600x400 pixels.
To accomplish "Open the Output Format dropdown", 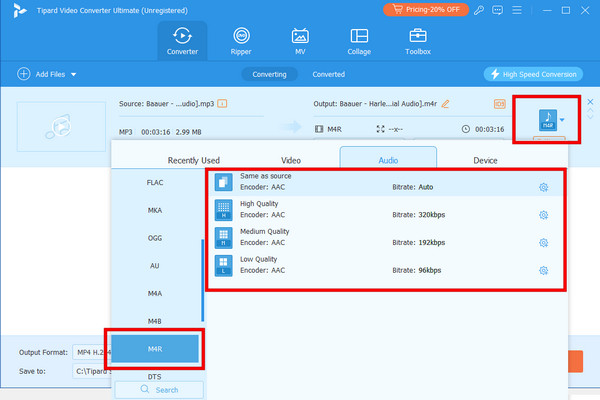I will [x=92, y=352].
